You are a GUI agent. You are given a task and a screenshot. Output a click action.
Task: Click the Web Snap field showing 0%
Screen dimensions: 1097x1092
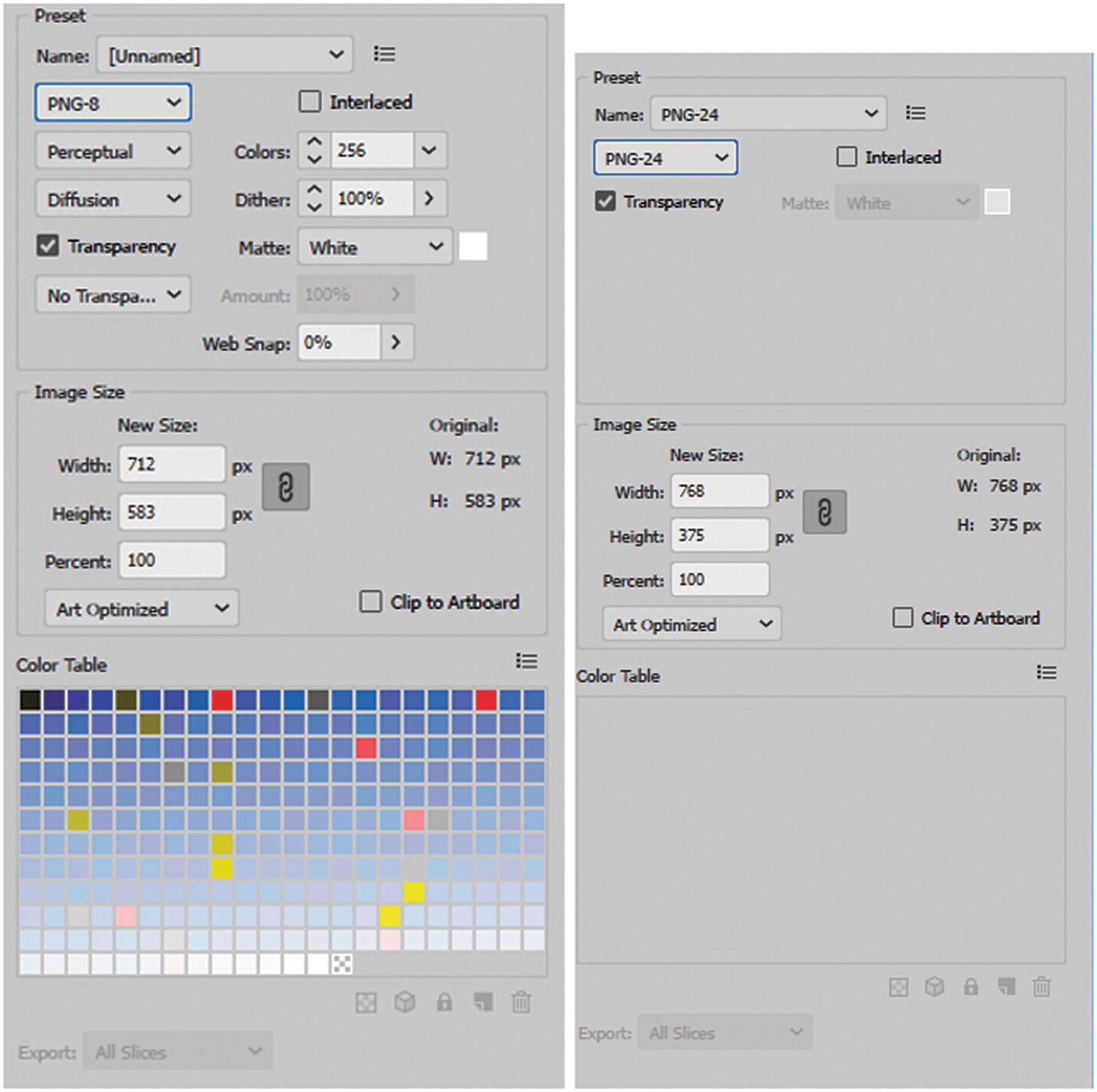coord(339,342)
